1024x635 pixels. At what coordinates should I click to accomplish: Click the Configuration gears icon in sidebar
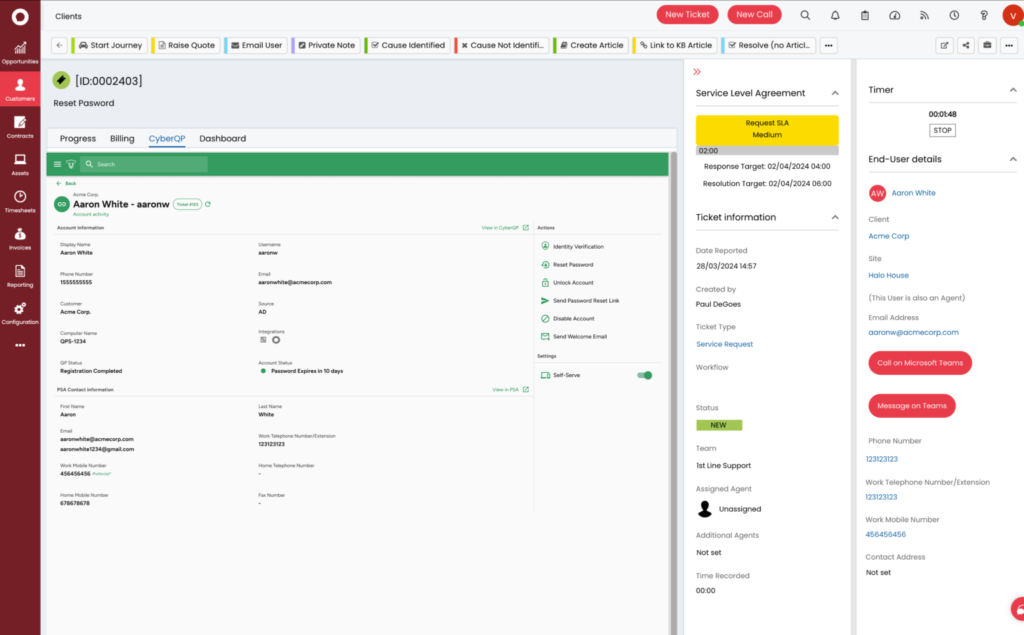click(20, 312)
